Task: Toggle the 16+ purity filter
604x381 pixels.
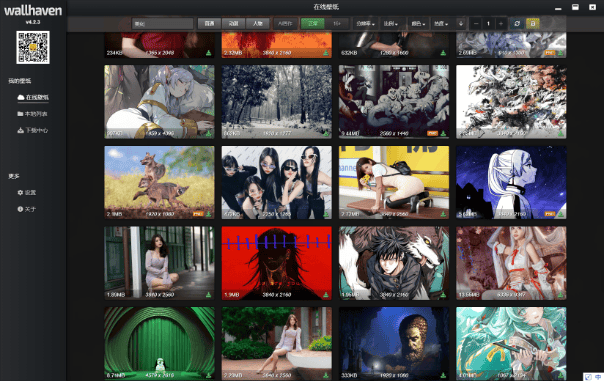Action: pyautogui.click(x=336, y=23)
